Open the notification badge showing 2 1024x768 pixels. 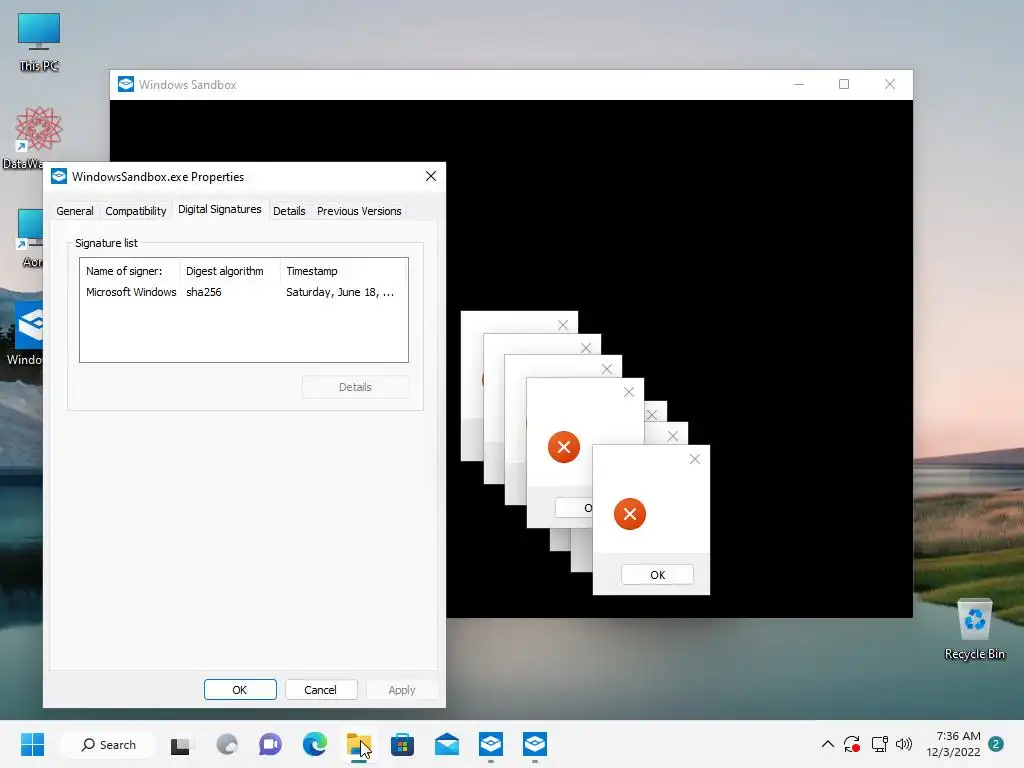point(996,744)
